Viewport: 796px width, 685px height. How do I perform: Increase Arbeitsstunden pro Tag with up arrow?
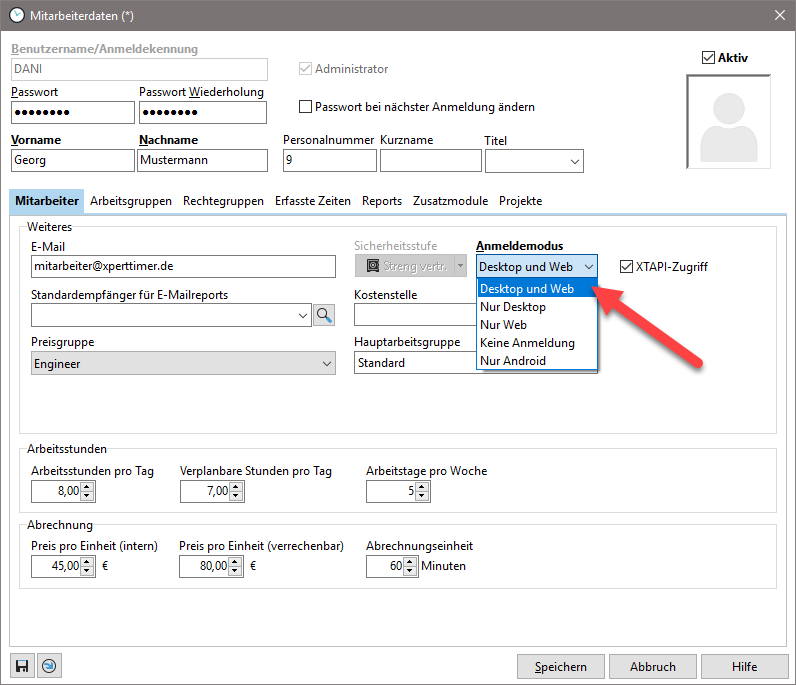point(87,486)
